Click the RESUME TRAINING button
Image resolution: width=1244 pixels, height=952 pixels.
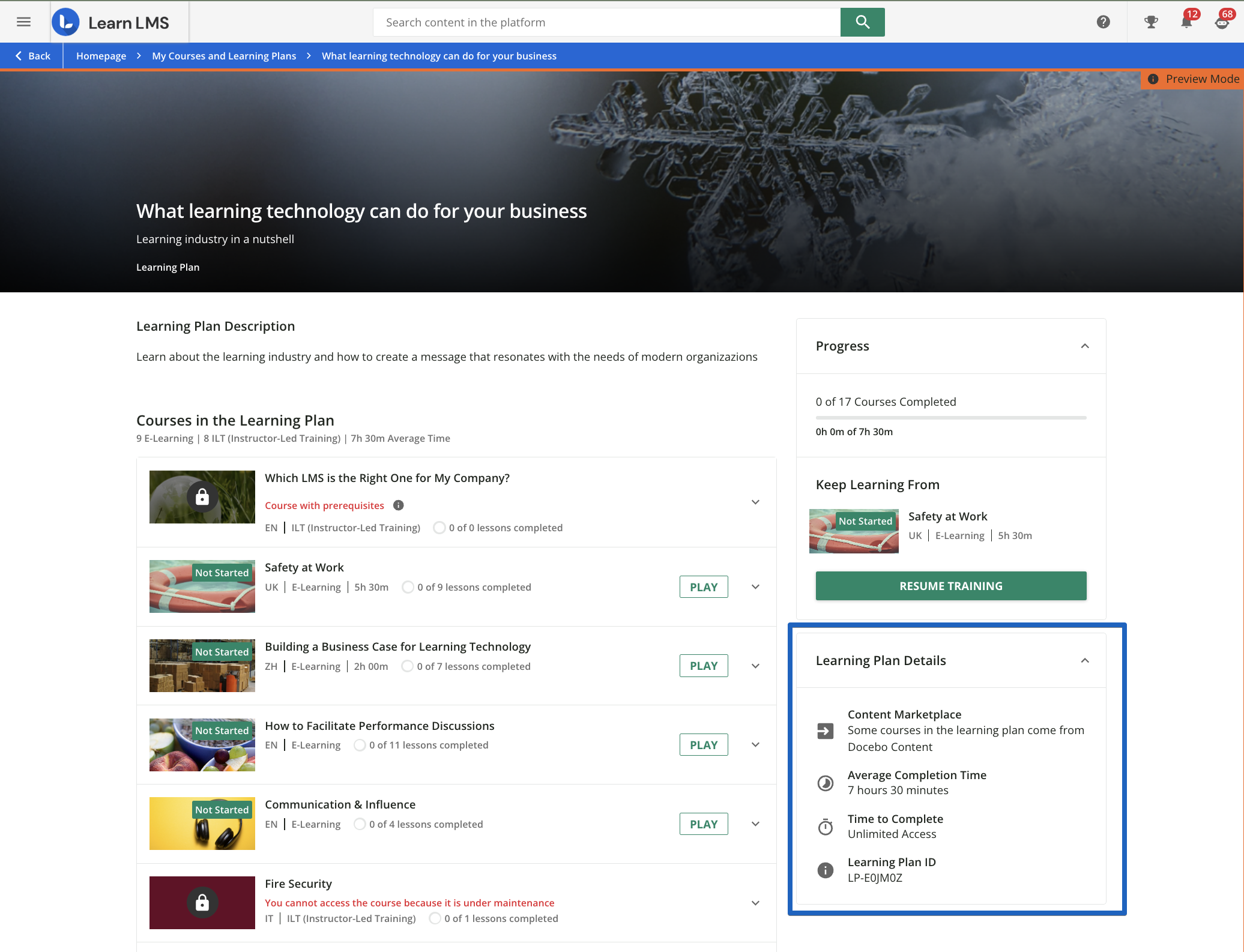[x=950, y=586]
